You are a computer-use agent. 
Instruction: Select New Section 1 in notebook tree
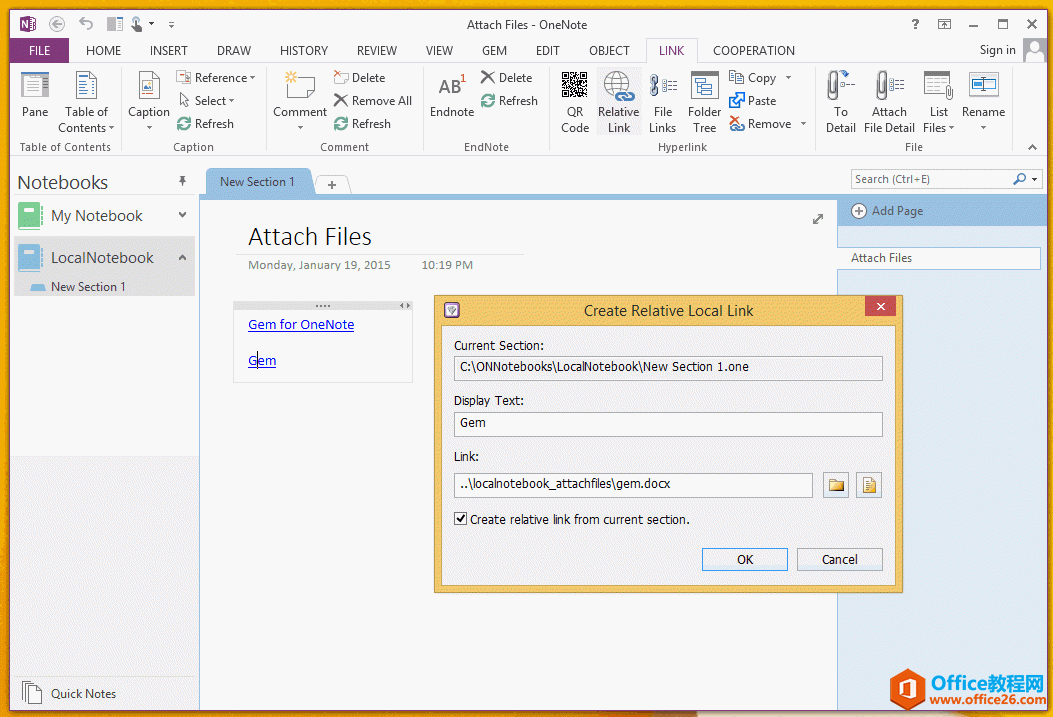(88, 287)
